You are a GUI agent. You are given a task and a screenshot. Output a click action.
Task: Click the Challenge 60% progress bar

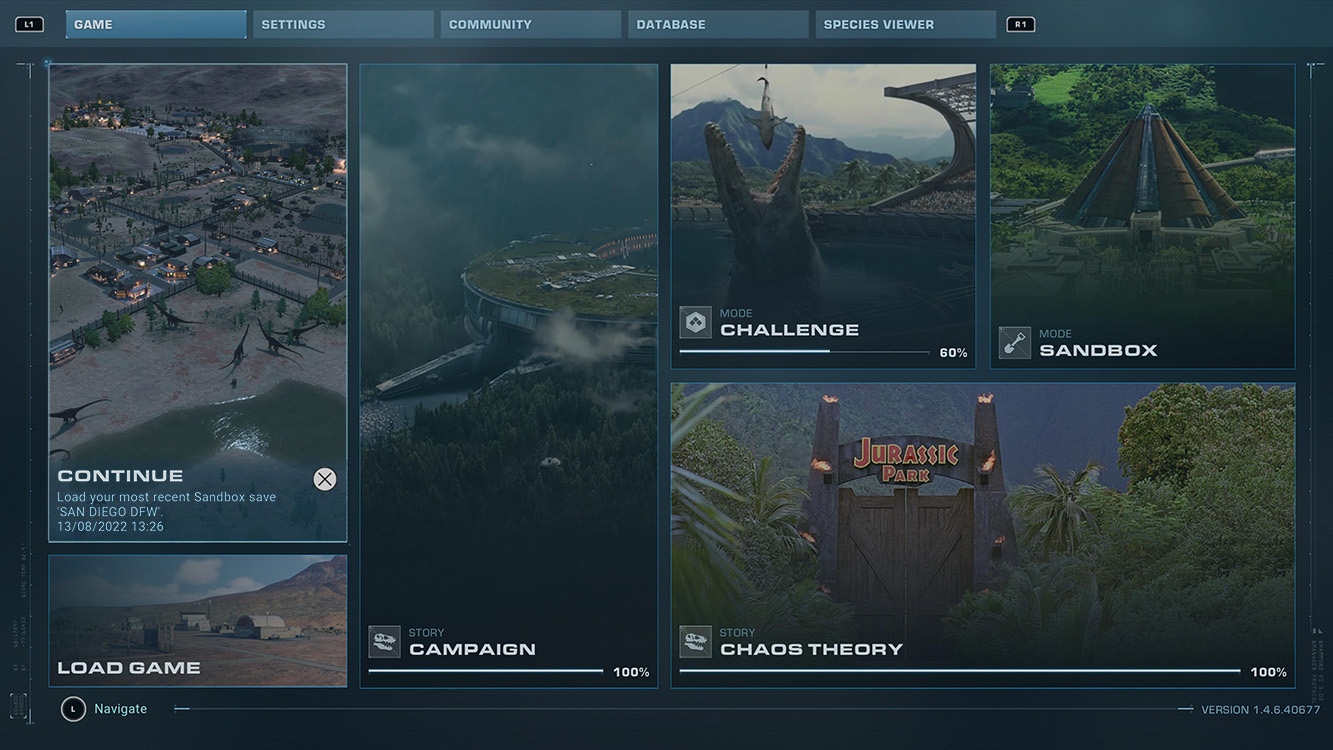[x=805, y=352]
